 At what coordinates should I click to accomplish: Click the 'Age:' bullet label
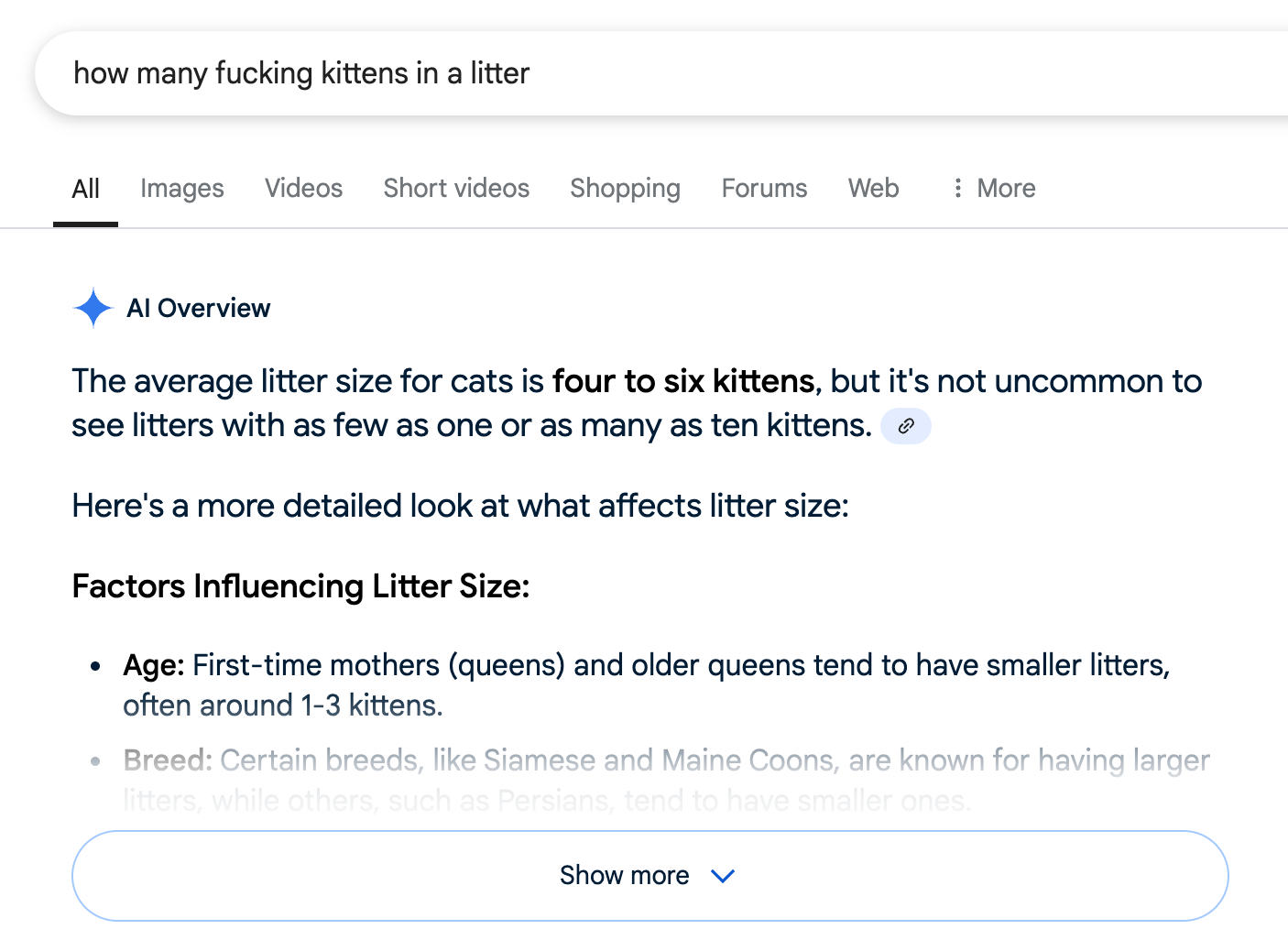point(154,665)
